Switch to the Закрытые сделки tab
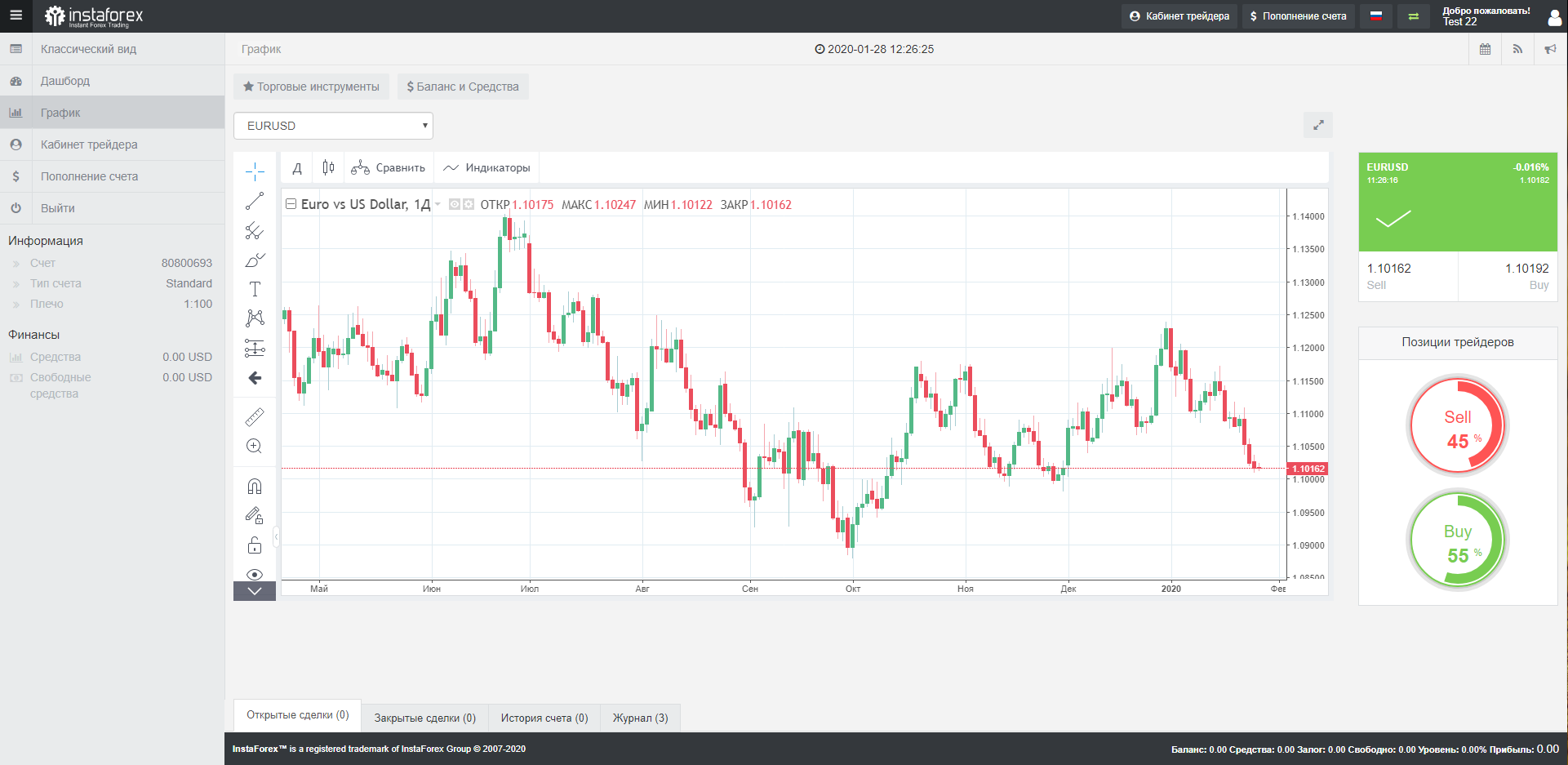Image resolution: width=1568 pixels, height=765 pixels. (424, 718)
